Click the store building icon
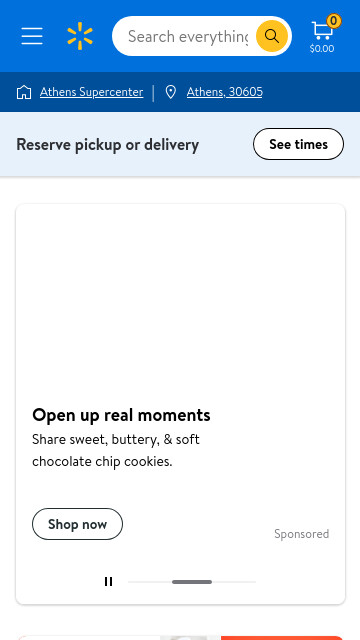360x640 pixels. (24, 92)
